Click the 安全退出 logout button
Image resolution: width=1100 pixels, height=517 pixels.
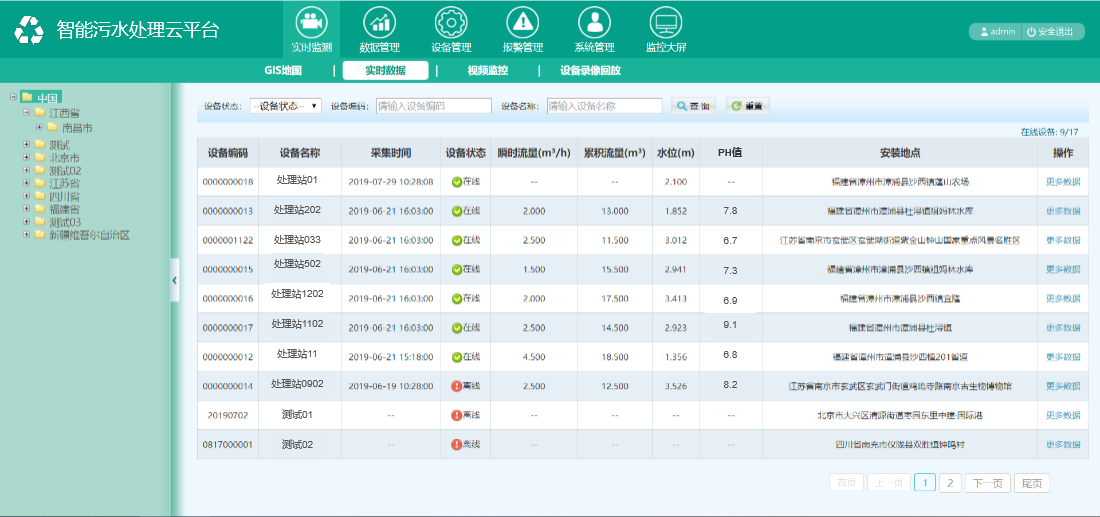coord(1051,32)
